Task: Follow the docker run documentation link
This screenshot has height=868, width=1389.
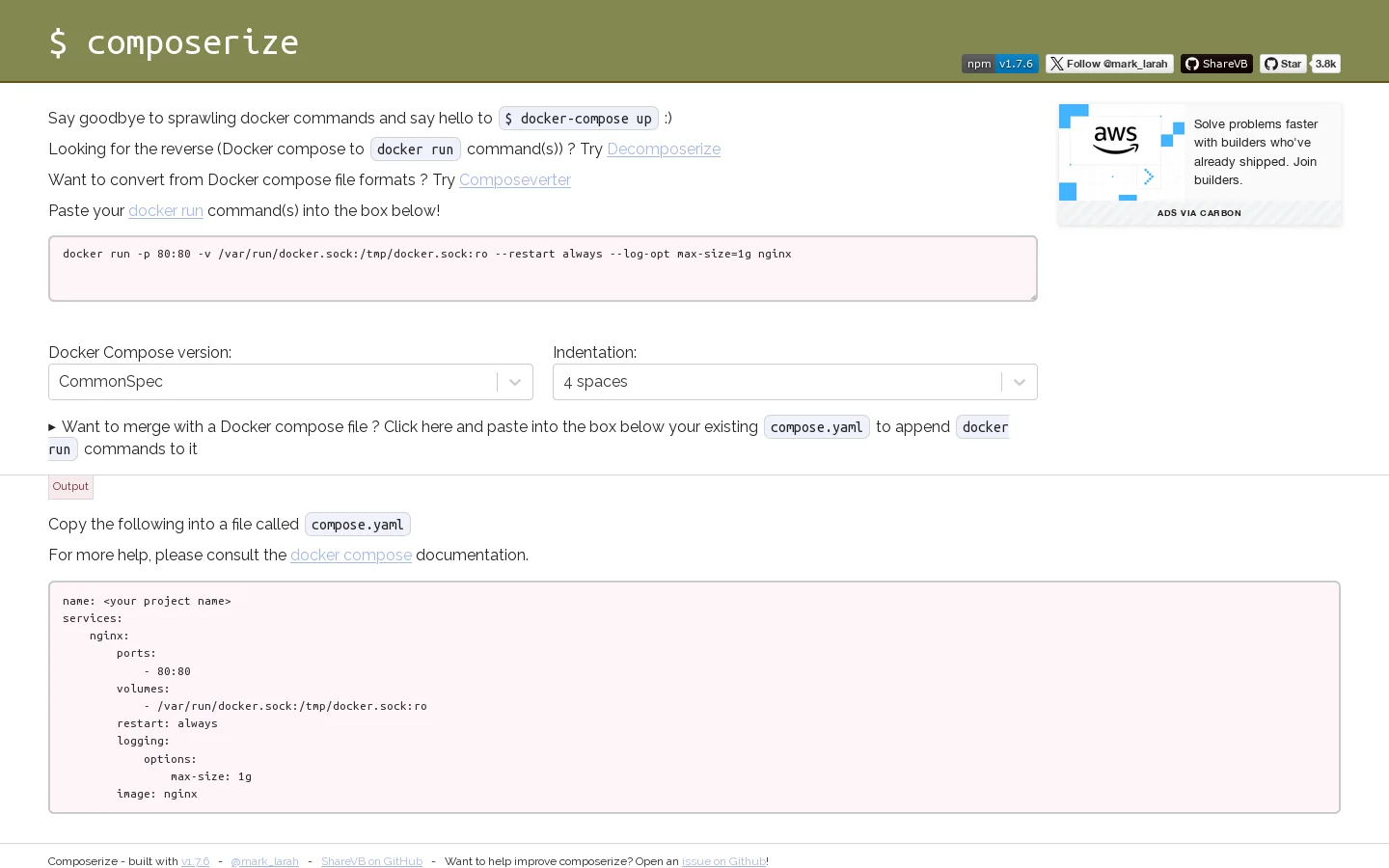Action: click(x=166, y=210)
